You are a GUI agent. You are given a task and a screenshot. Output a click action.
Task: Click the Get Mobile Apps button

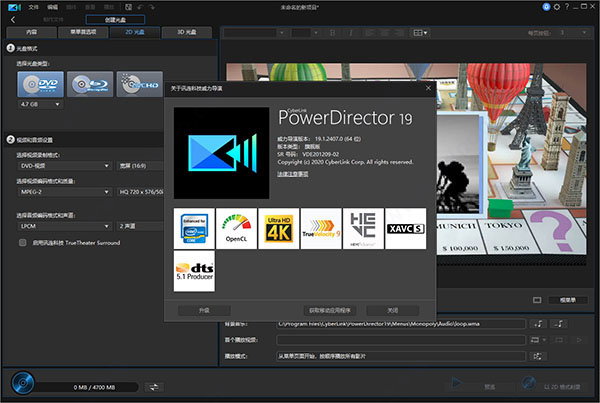330,310
